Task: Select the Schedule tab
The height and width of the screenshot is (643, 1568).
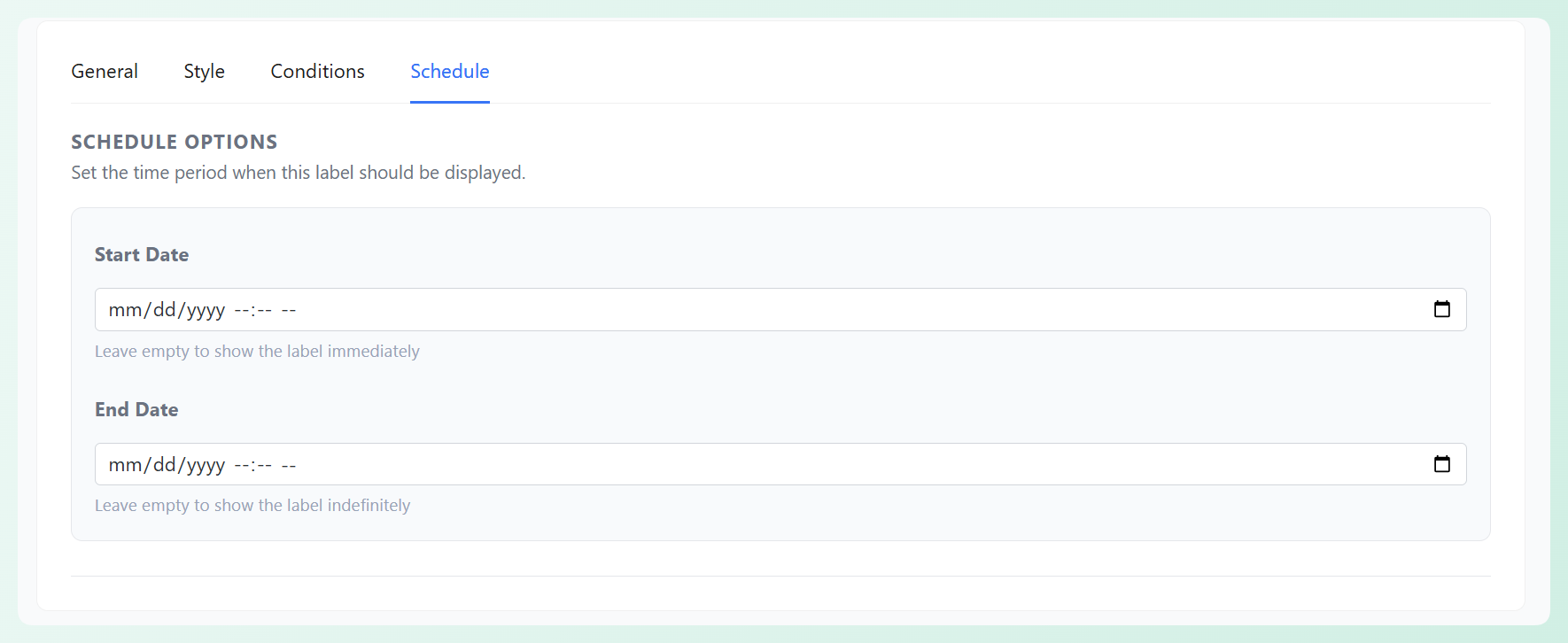Action: [x=449, y=71]
